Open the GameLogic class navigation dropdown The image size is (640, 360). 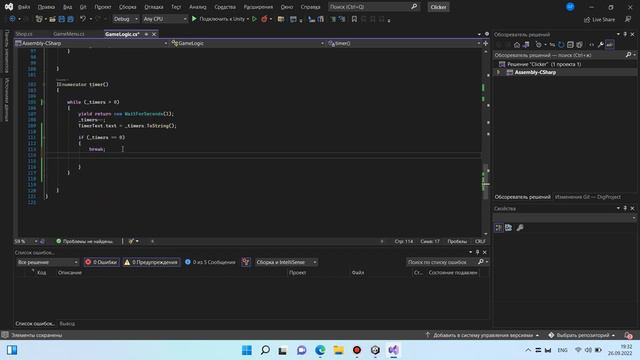pos(247,43)
